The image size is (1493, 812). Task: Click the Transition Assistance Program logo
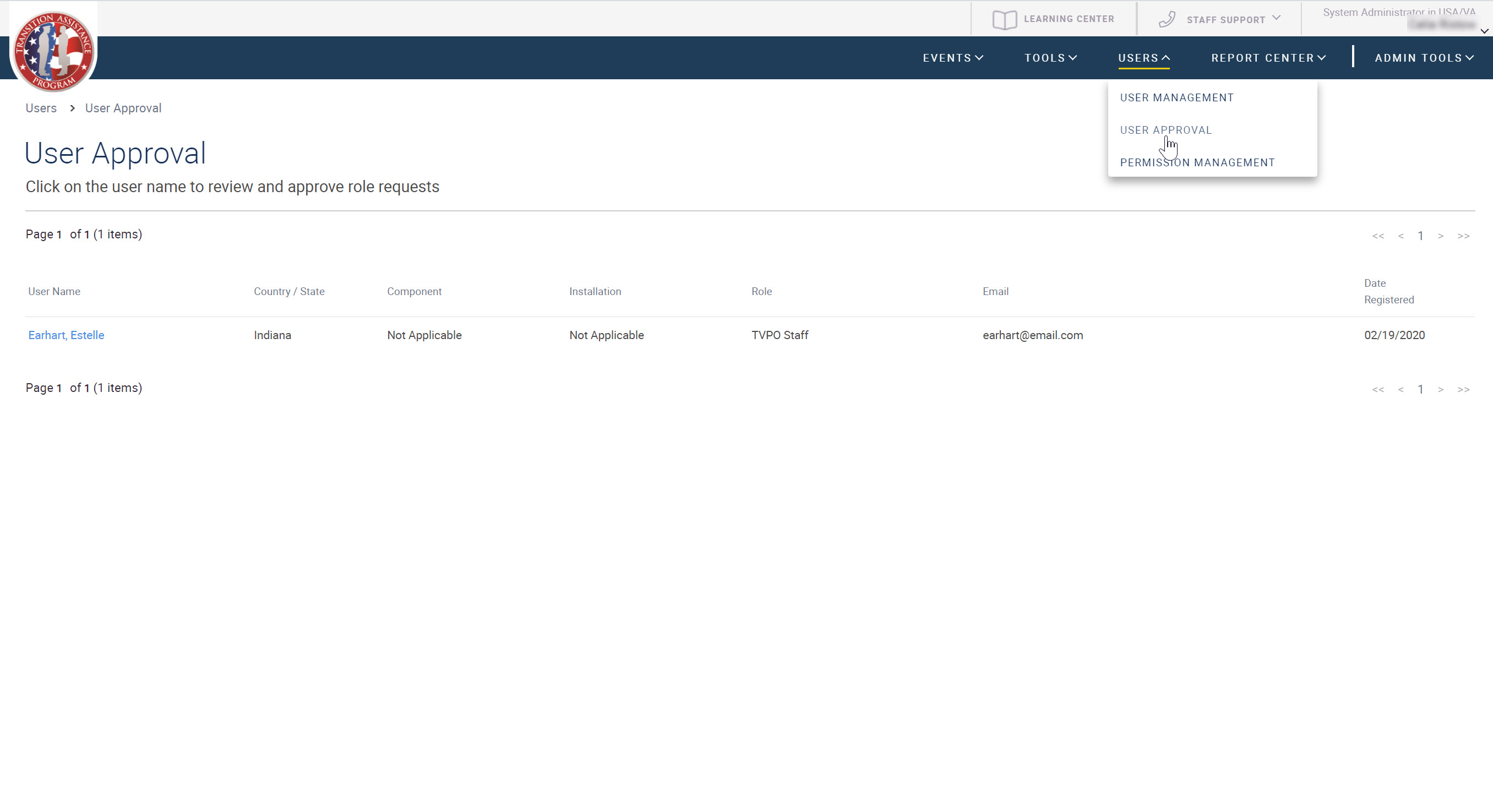[x=53, y=51]
